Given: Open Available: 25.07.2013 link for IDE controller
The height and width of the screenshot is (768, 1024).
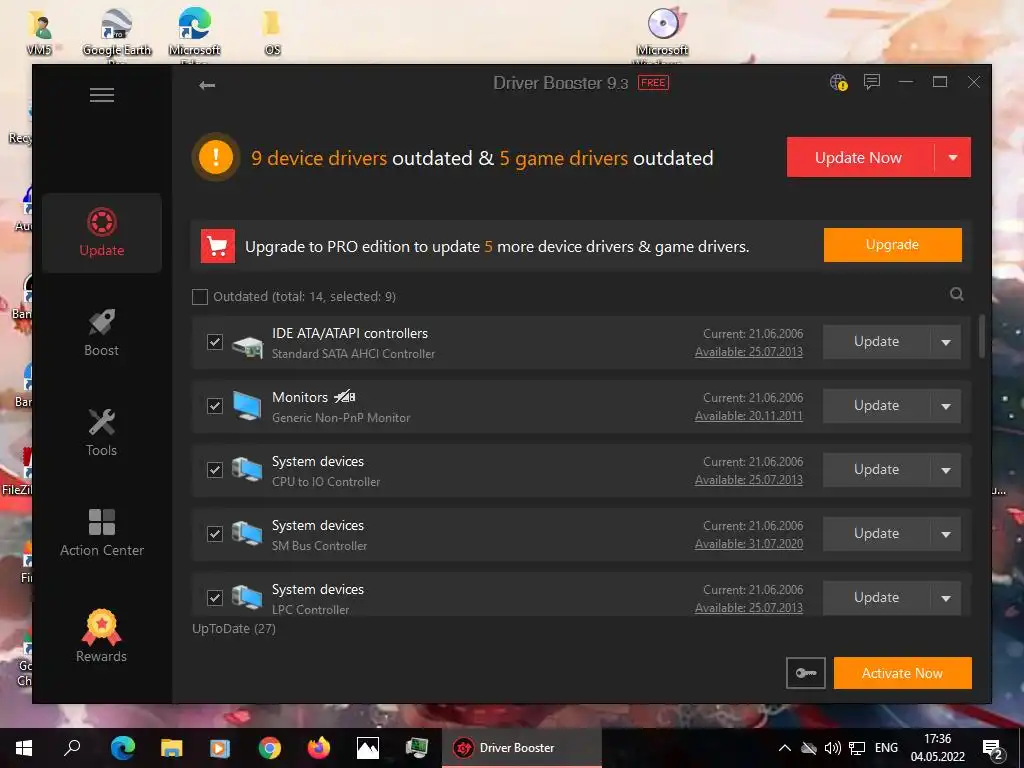Looking at the screenshot, I should click(x=749, y=352).
